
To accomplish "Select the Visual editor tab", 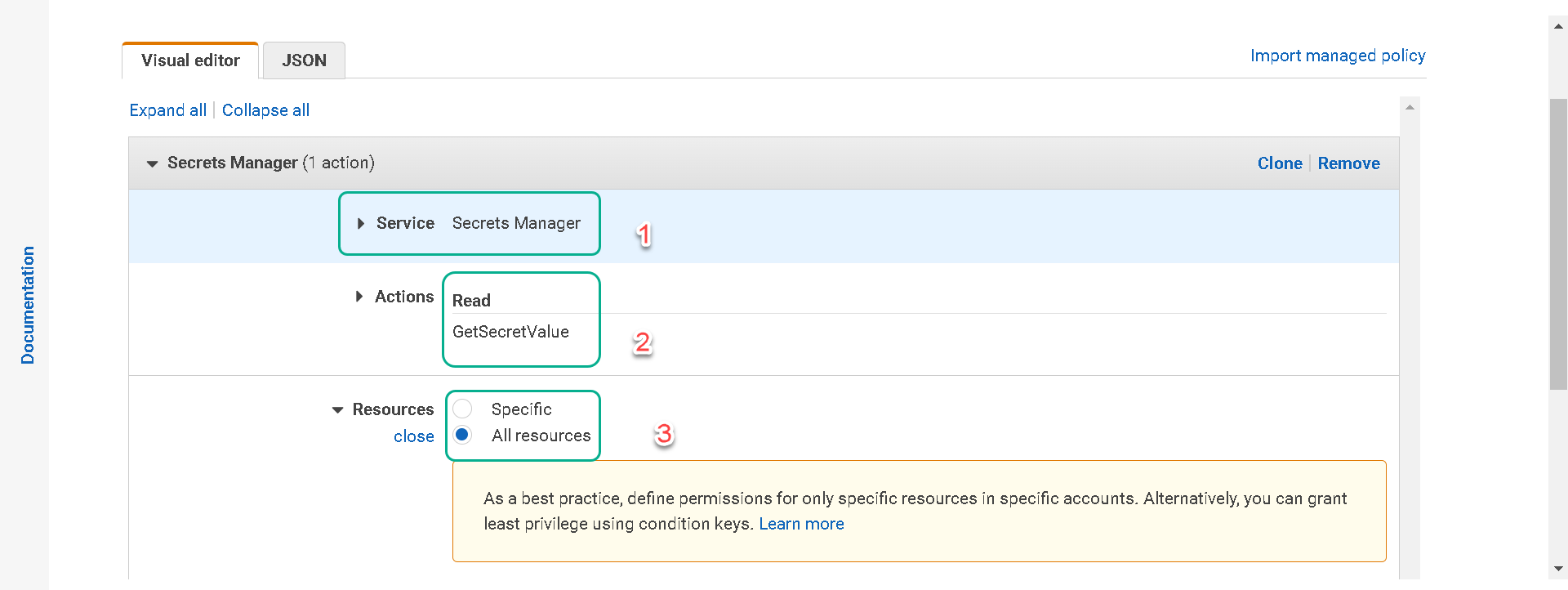I will (x=190, y=60).
